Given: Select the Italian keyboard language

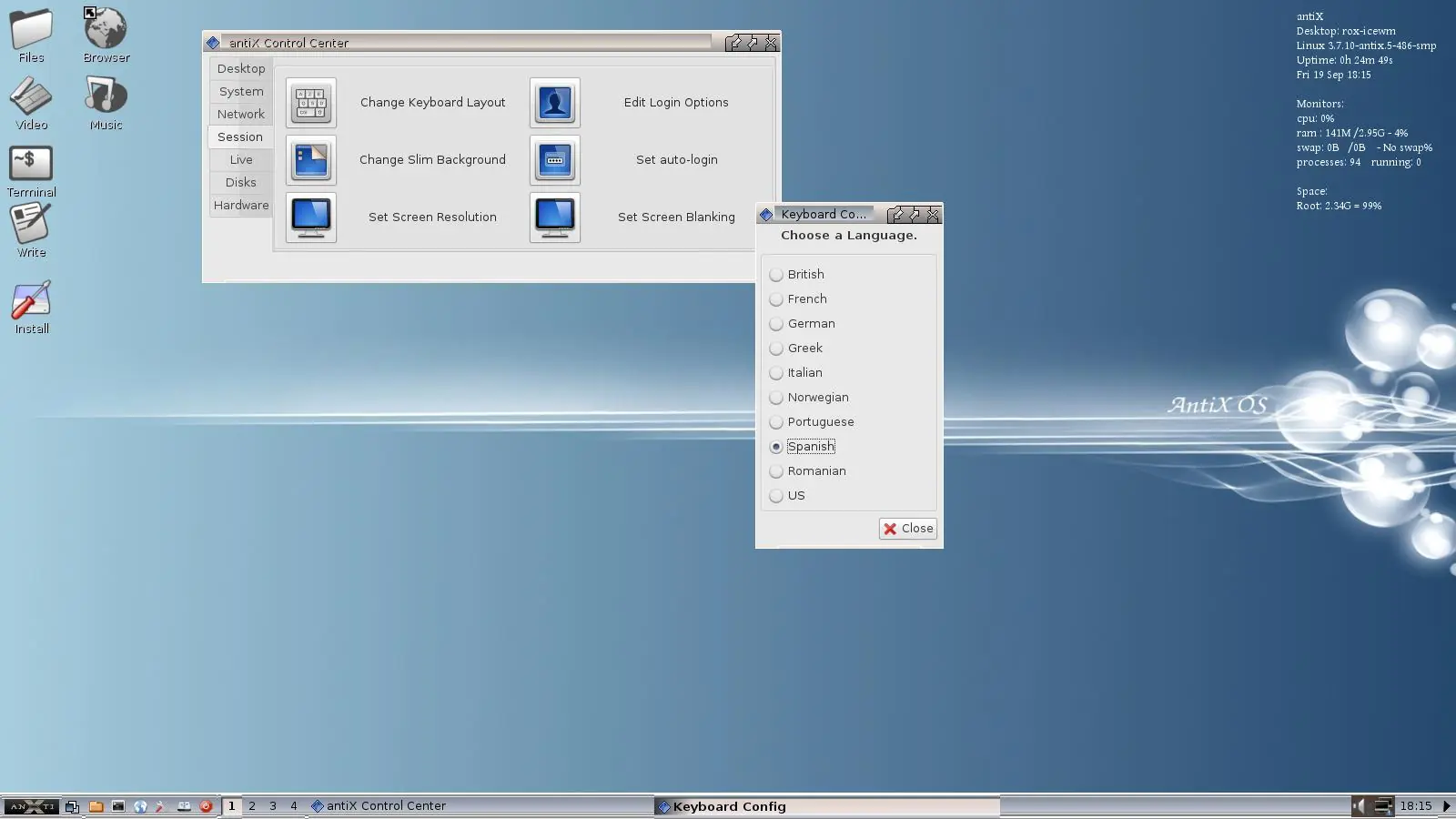Looking at the screenshot, I should (x=796, y=373).
